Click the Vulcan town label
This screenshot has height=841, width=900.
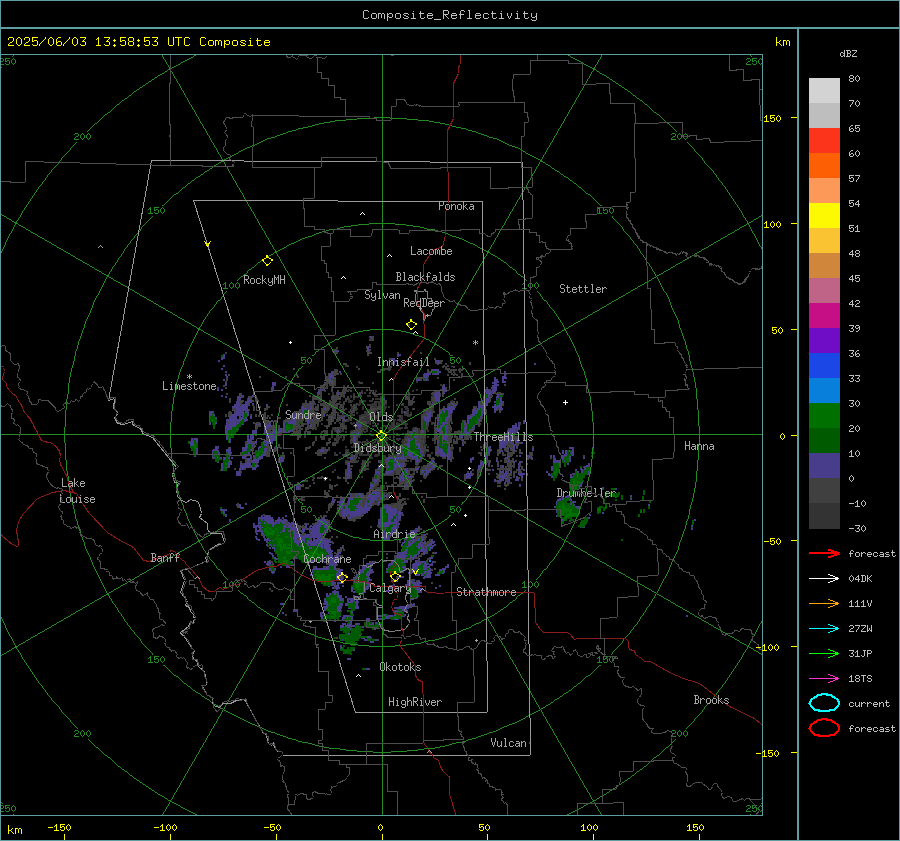tap(508, 743)
